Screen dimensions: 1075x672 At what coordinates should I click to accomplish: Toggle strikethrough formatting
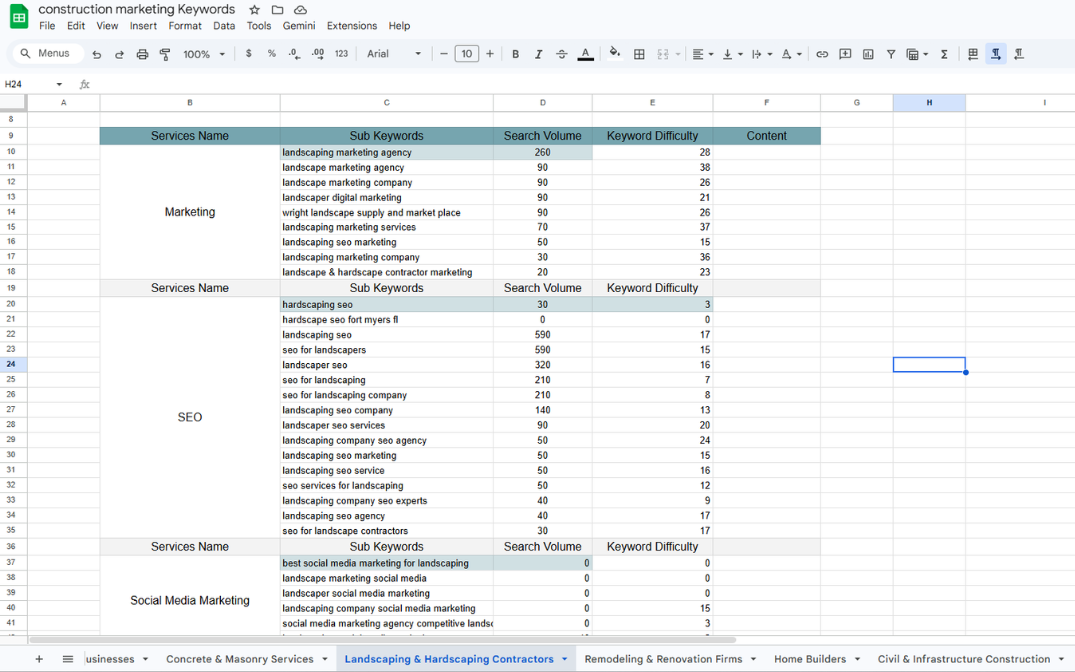561,54
